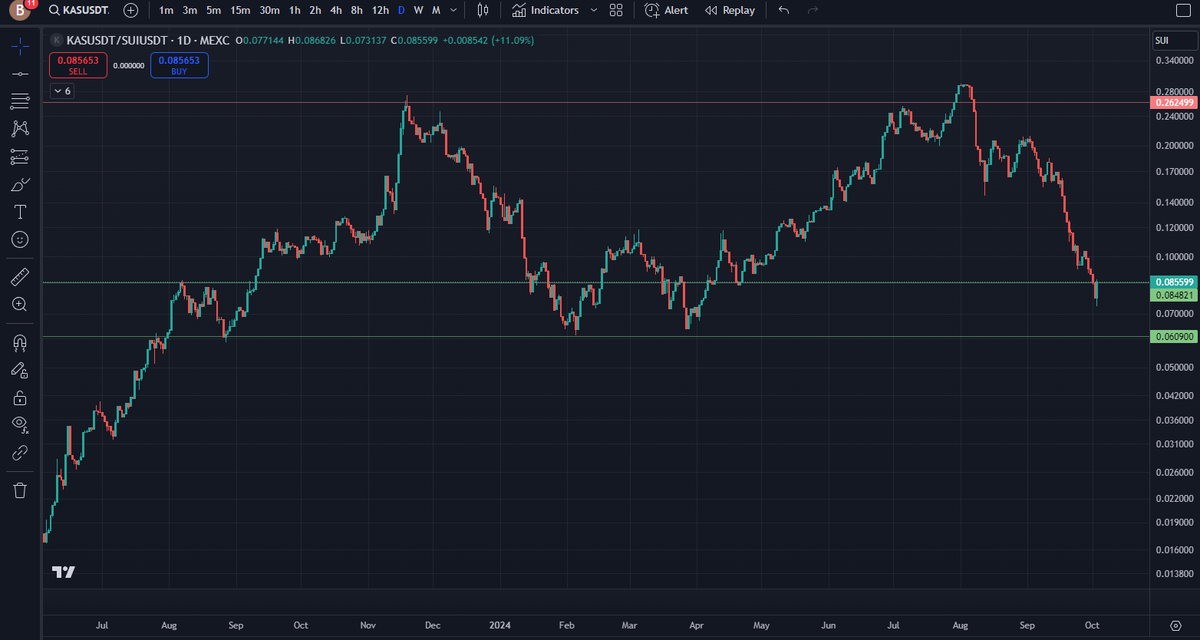Viewport: 1200px width, 640px height.
Task: Open the forecasting and measurement position tools
Action: [x=19, y=157]
